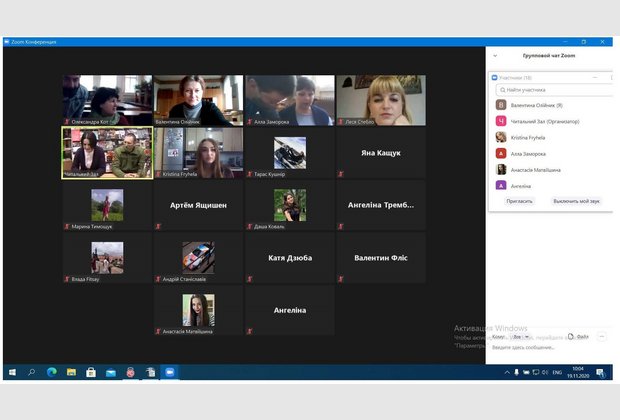Image resolution: width=620 pixels, height=420 pixels.
Task: Click the taskbar search magnifier icon
Action: pos(31,372)
